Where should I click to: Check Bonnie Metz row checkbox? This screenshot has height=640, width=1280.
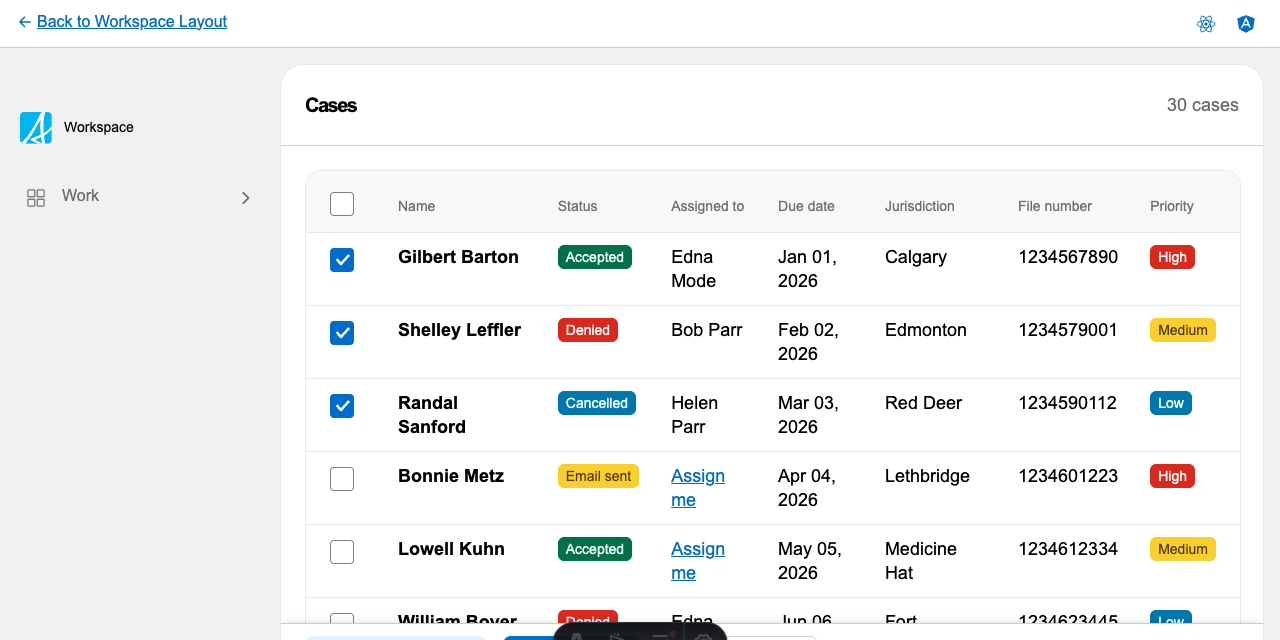(x=342, y=479)
